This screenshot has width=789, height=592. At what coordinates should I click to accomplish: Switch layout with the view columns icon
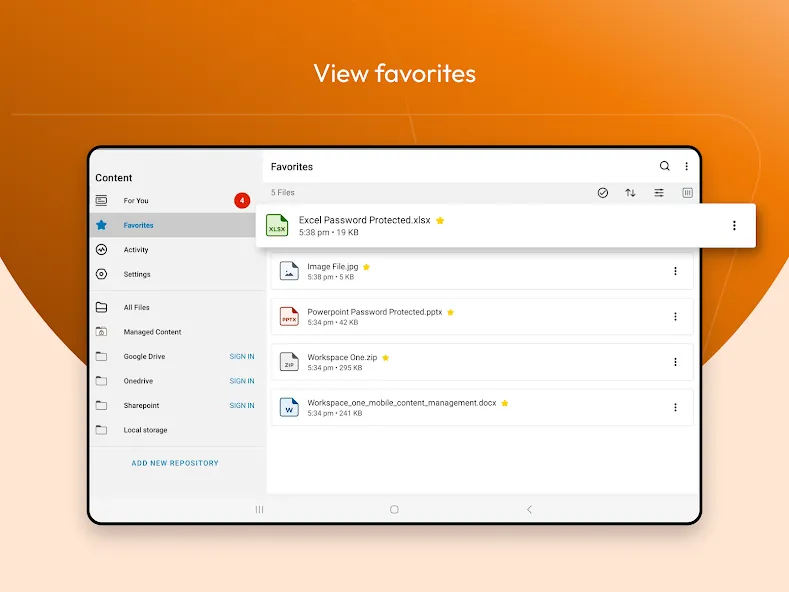tap(687, 193)
